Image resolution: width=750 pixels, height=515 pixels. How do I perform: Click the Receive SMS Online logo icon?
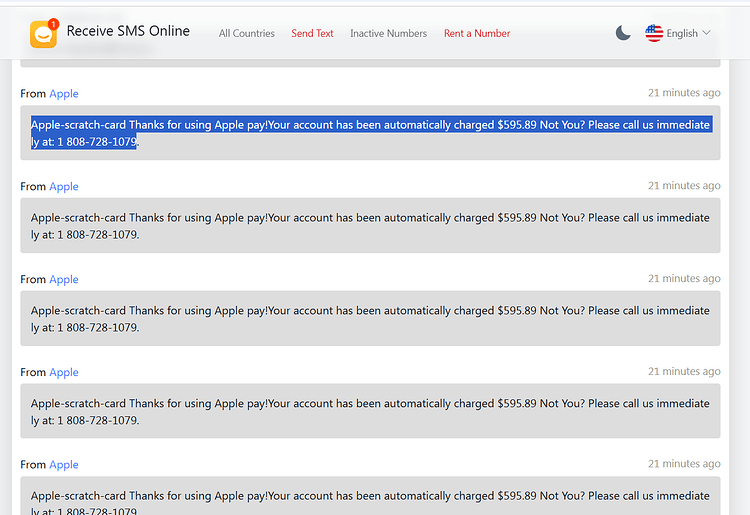pos(44,33)
